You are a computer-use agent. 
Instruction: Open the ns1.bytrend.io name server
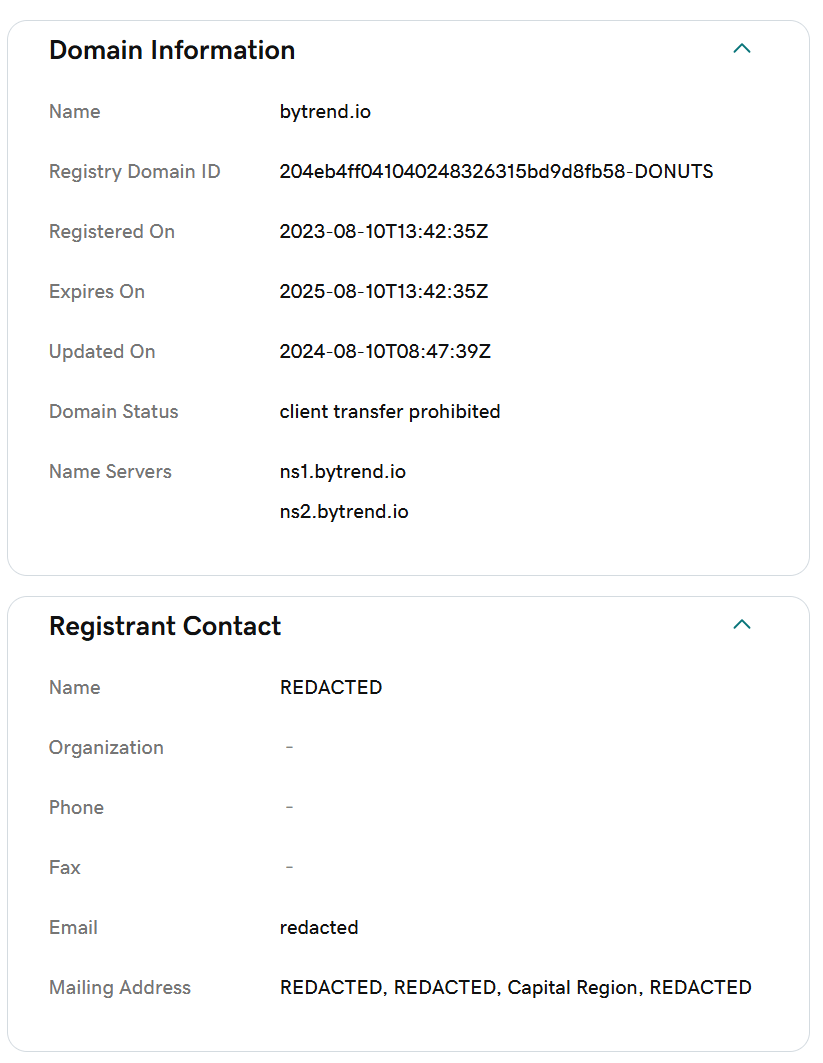pyautogui.click(x=343, y=472)
